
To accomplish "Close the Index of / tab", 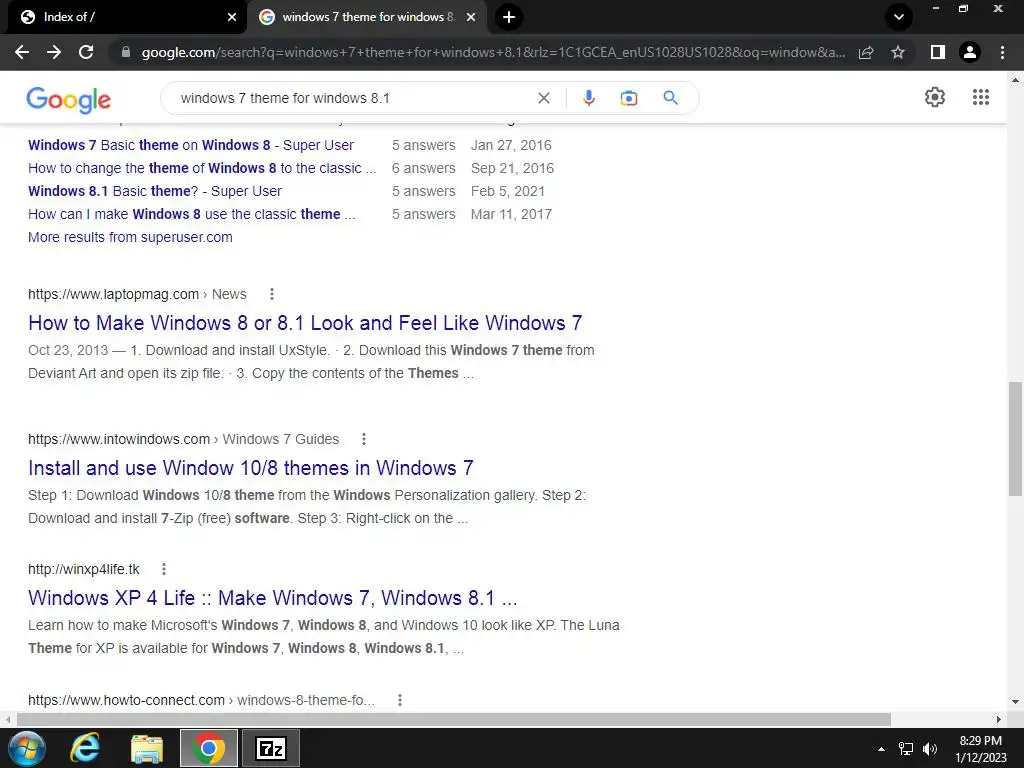I will (232, 17).
